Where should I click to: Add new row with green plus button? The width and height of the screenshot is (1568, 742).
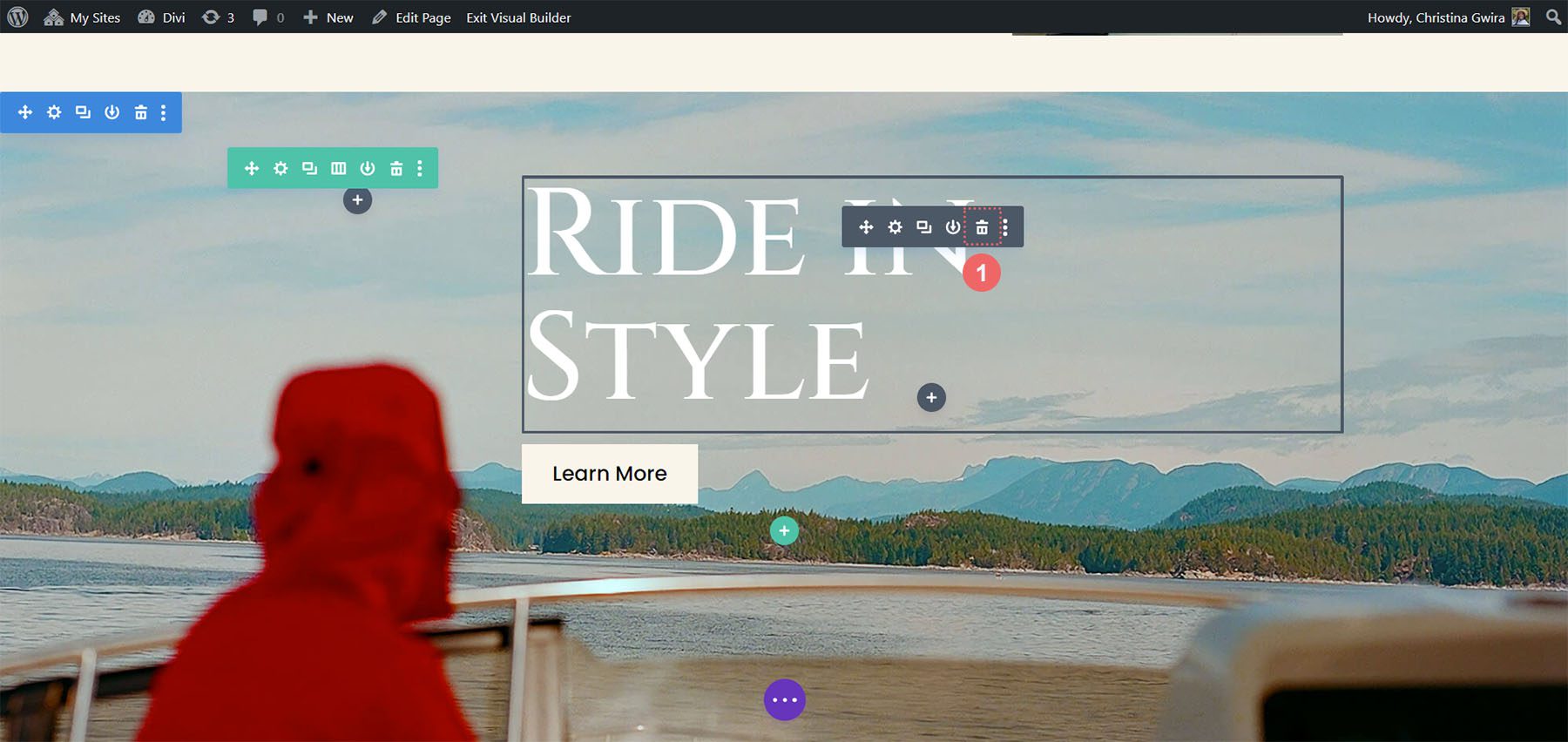click(x=784, y=530)
